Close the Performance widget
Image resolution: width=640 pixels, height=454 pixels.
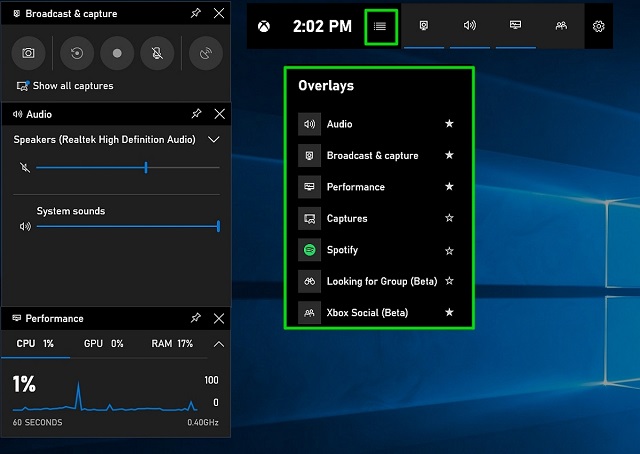click(x=219, y=318)
